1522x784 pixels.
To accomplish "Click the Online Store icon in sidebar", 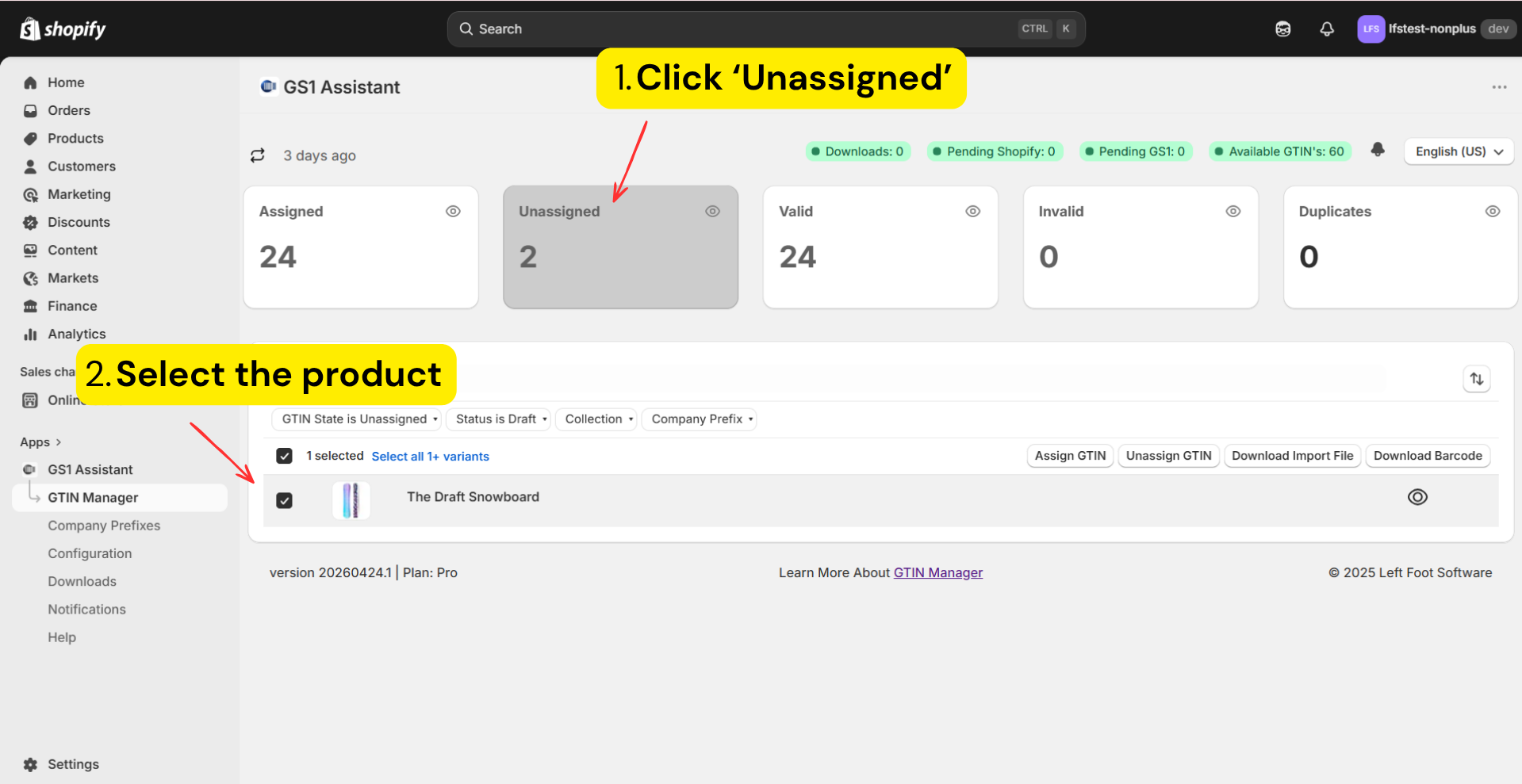I will [30, 400].
